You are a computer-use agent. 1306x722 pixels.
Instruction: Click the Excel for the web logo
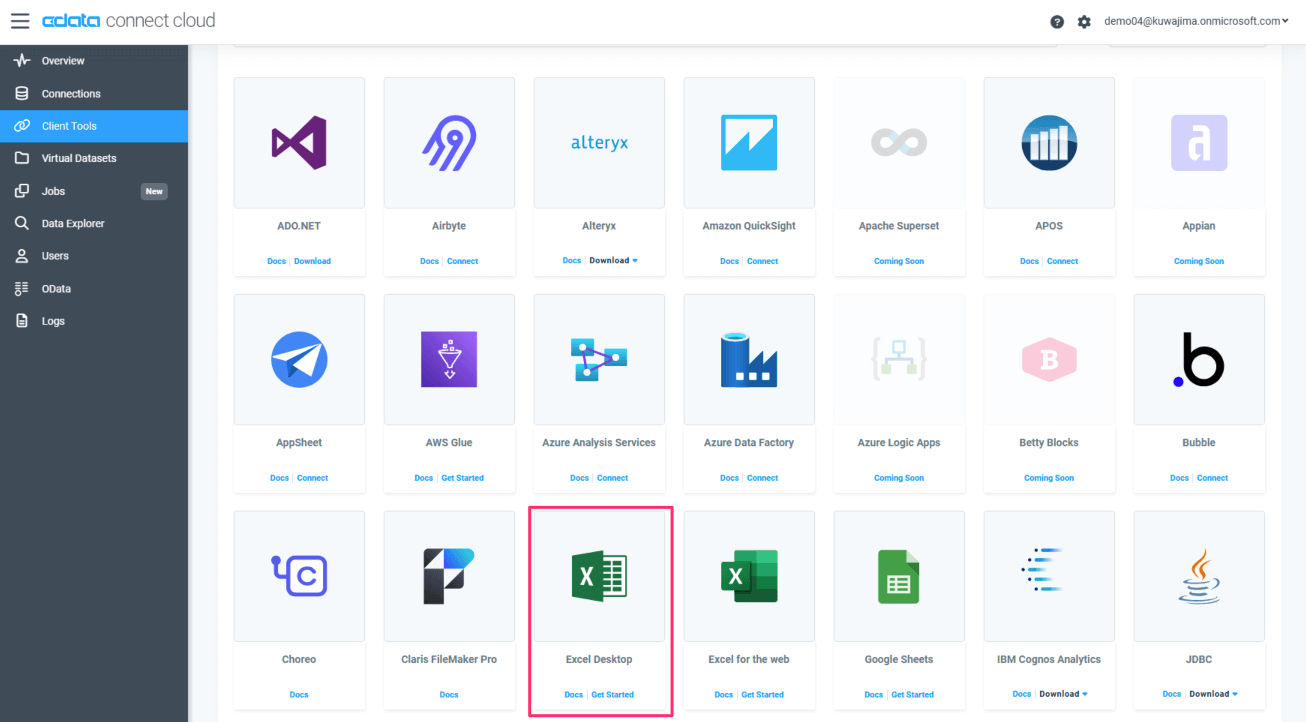pos(749,577)
